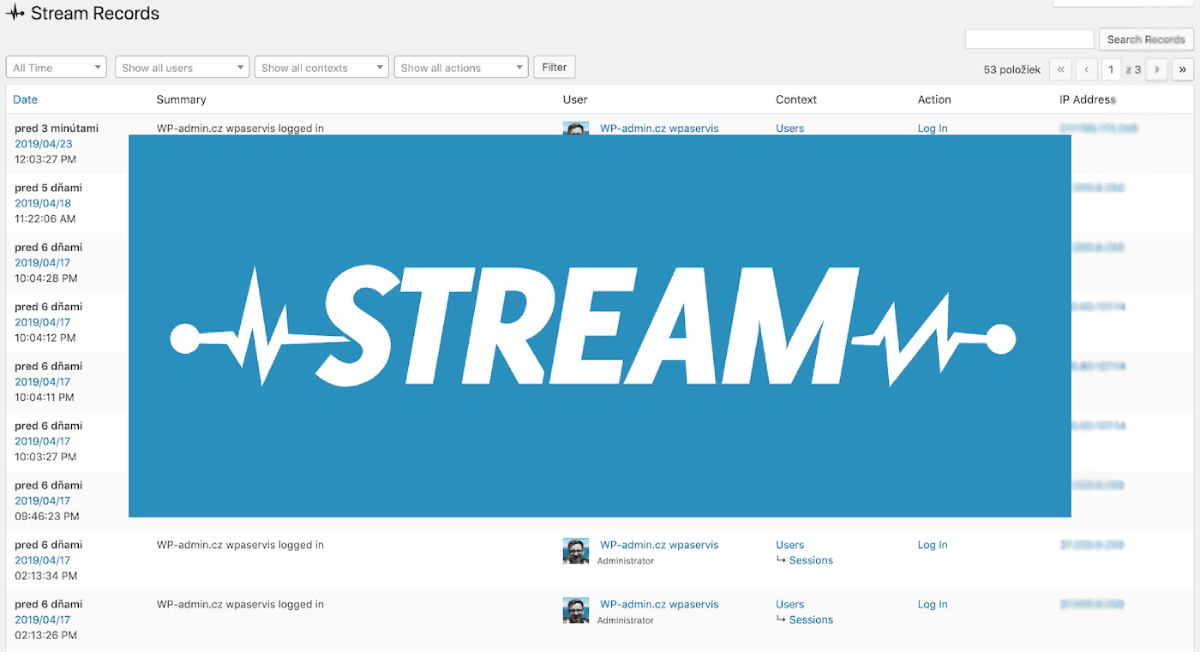Expand the Show all users dropdown

(182, 68)
